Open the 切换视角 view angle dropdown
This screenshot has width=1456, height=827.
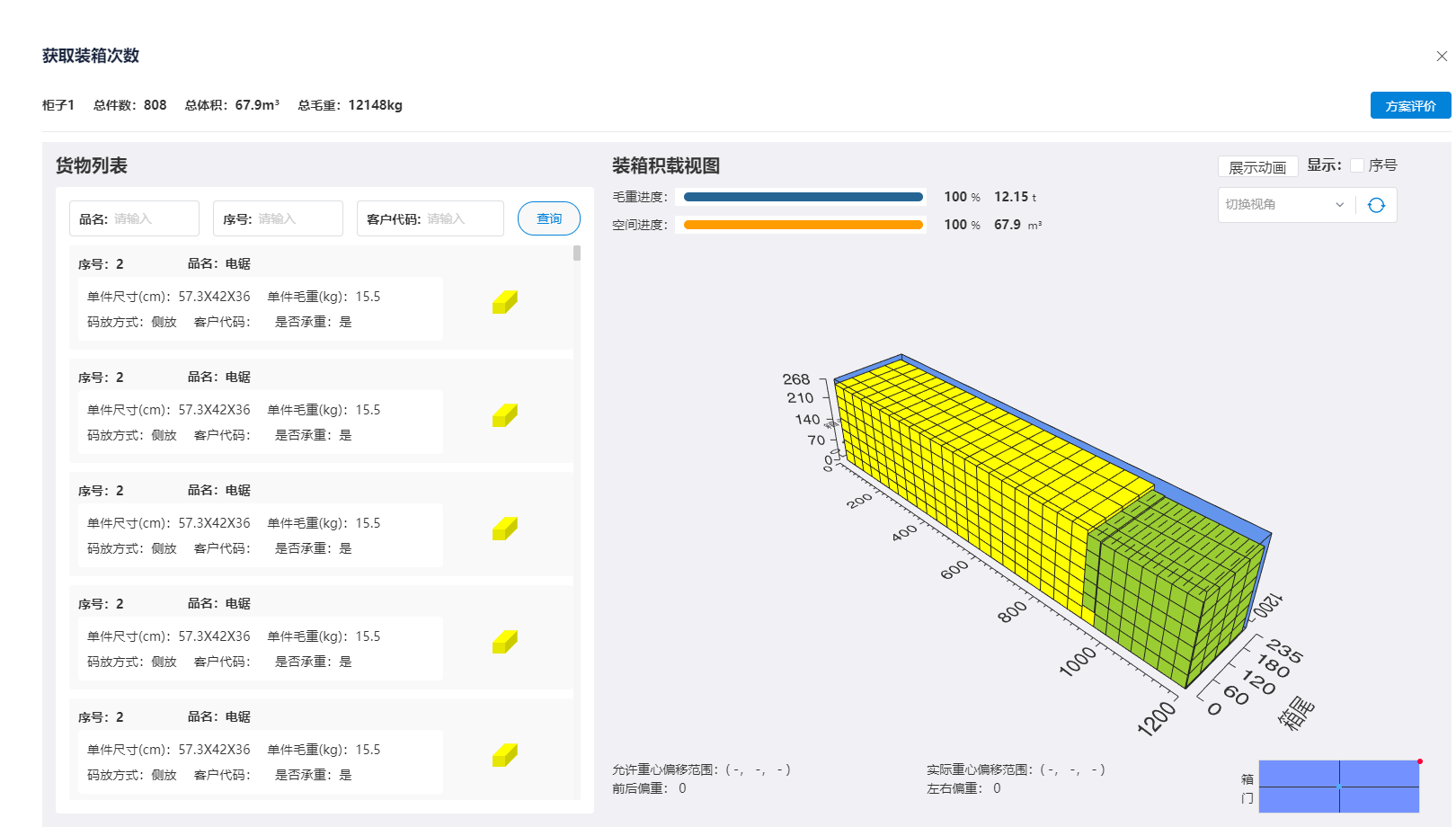coord(1283,204)
